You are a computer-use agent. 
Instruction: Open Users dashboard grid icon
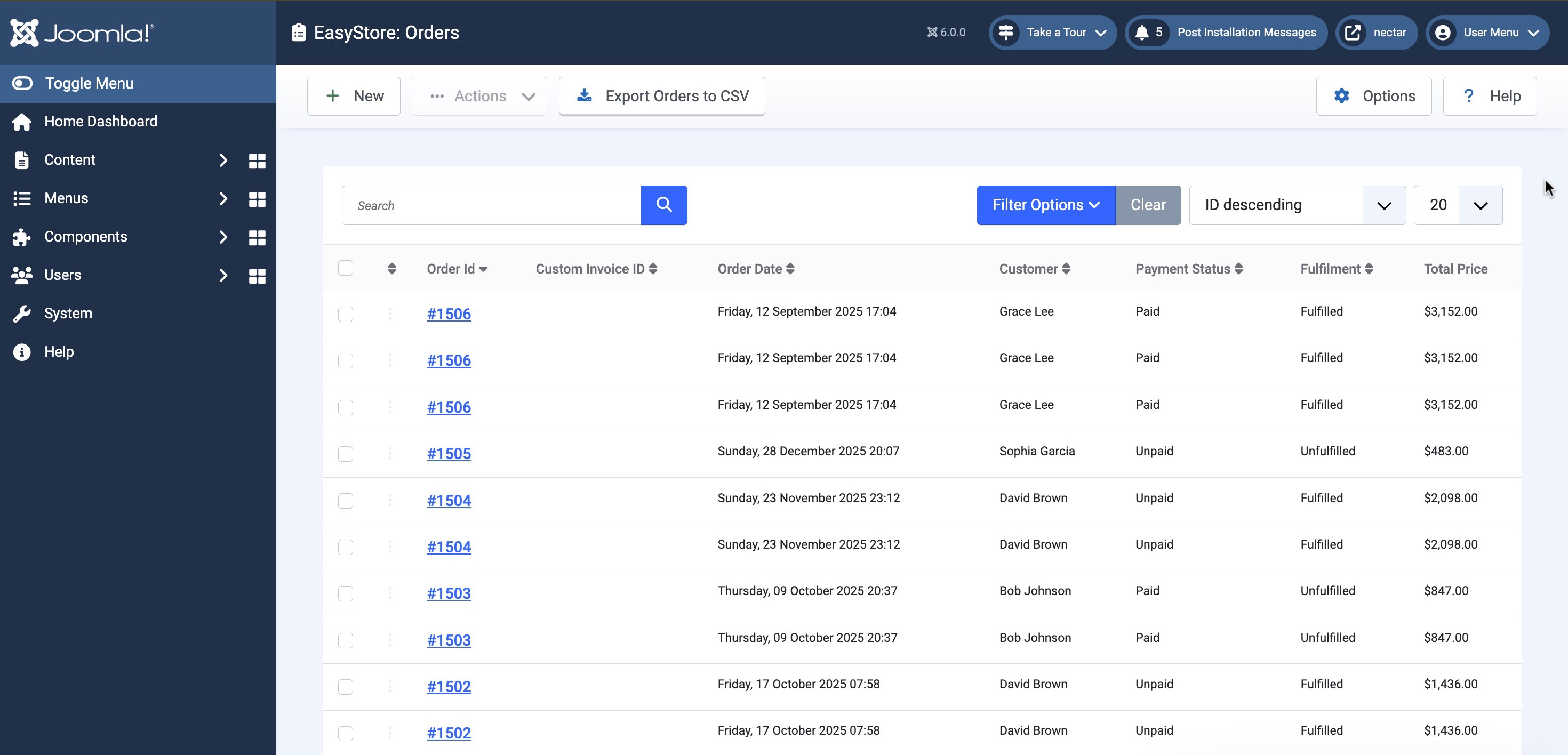click(x=257, y=276)
